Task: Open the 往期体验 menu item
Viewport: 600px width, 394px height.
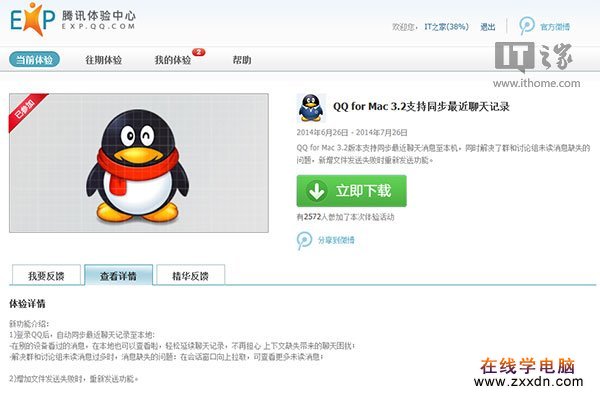Action: pos(104,60)
